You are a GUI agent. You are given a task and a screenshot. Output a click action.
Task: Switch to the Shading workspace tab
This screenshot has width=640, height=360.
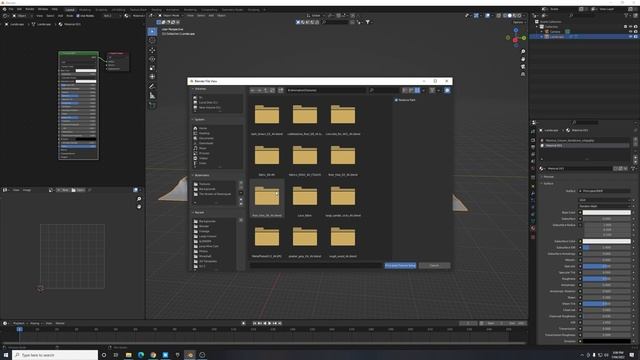click(156, 9)
